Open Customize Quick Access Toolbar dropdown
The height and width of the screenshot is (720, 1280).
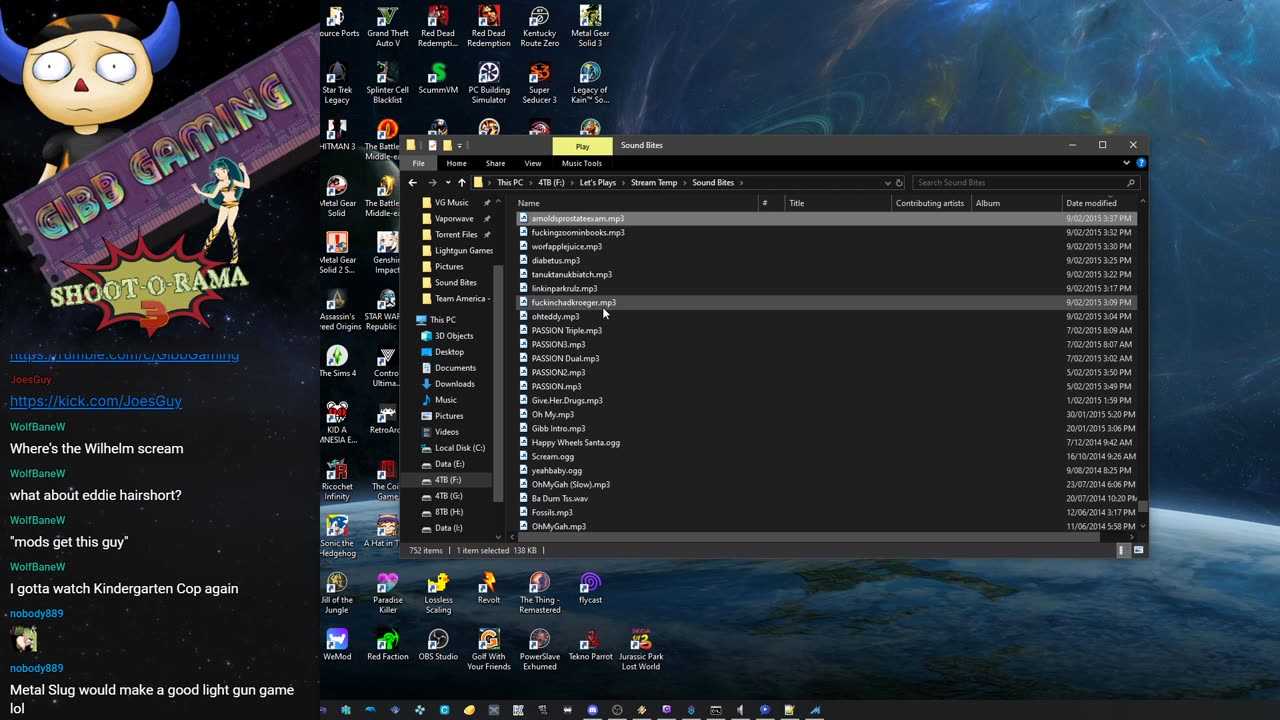click(460, 146)
